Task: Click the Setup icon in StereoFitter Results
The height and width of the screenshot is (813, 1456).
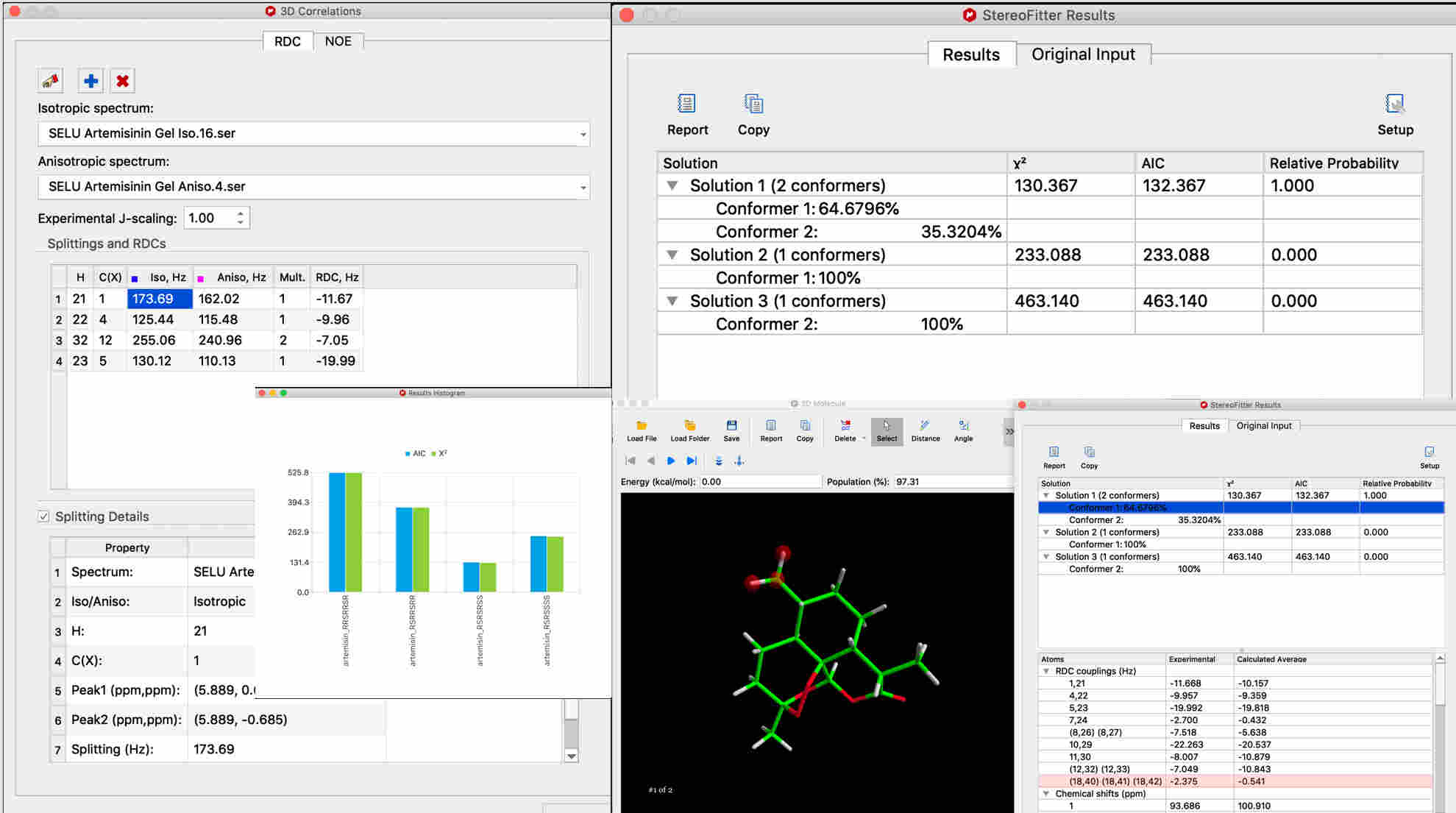Action: coord(1394,104)
